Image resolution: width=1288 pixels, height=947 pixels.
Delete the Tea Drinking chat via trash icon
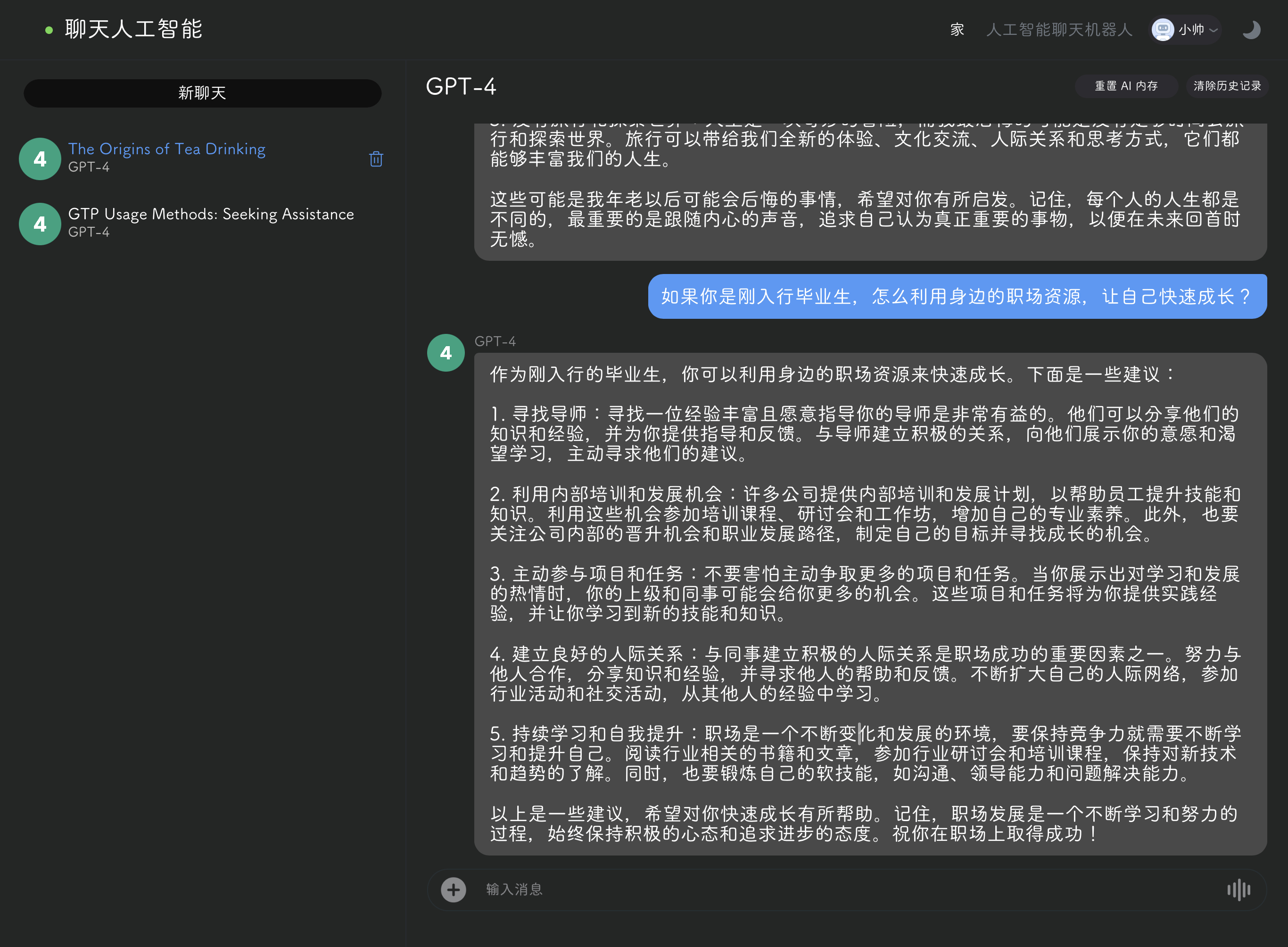coord(376,159)
